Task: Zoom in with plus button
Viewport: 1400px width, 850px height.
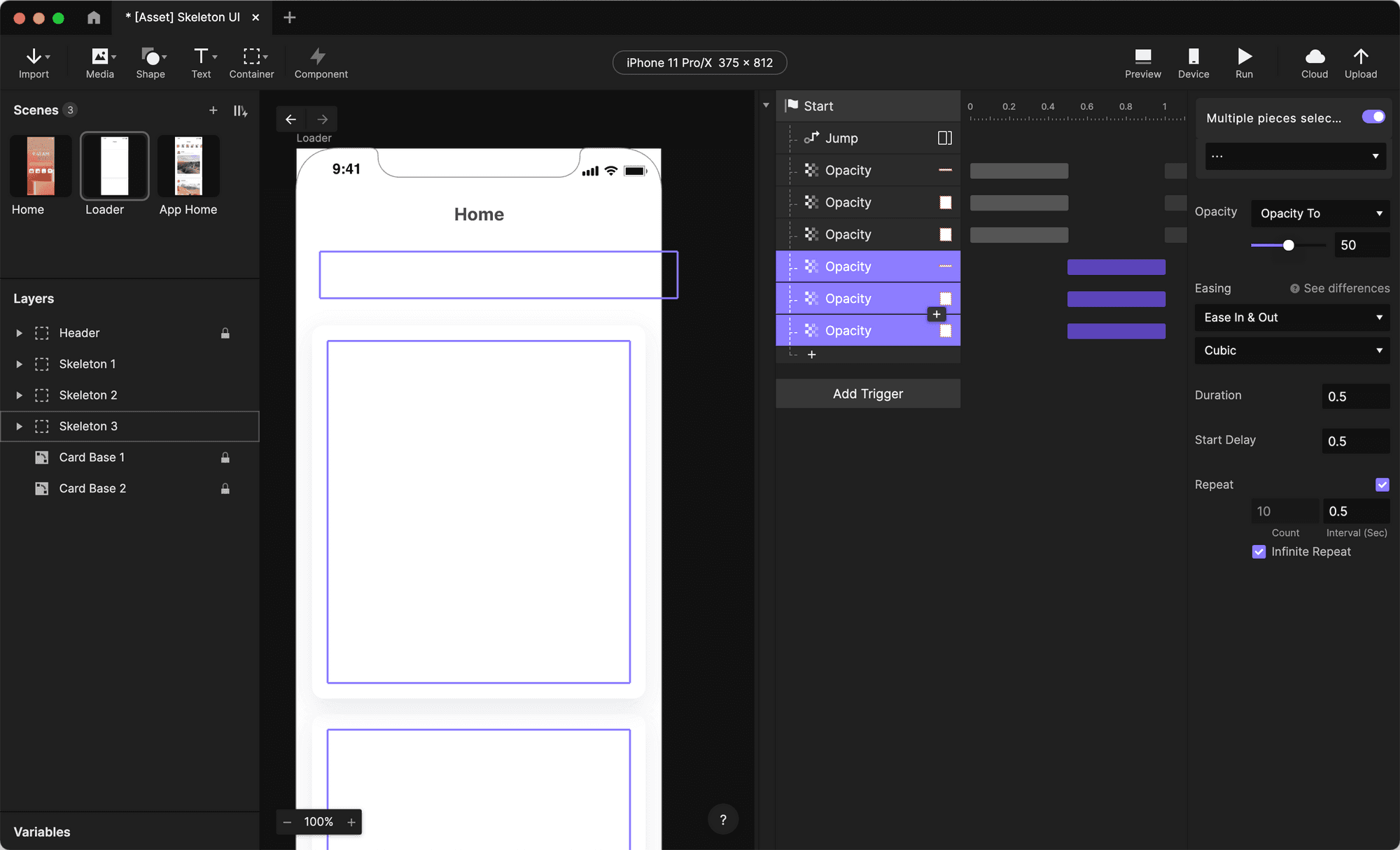Action: [351, 822]
